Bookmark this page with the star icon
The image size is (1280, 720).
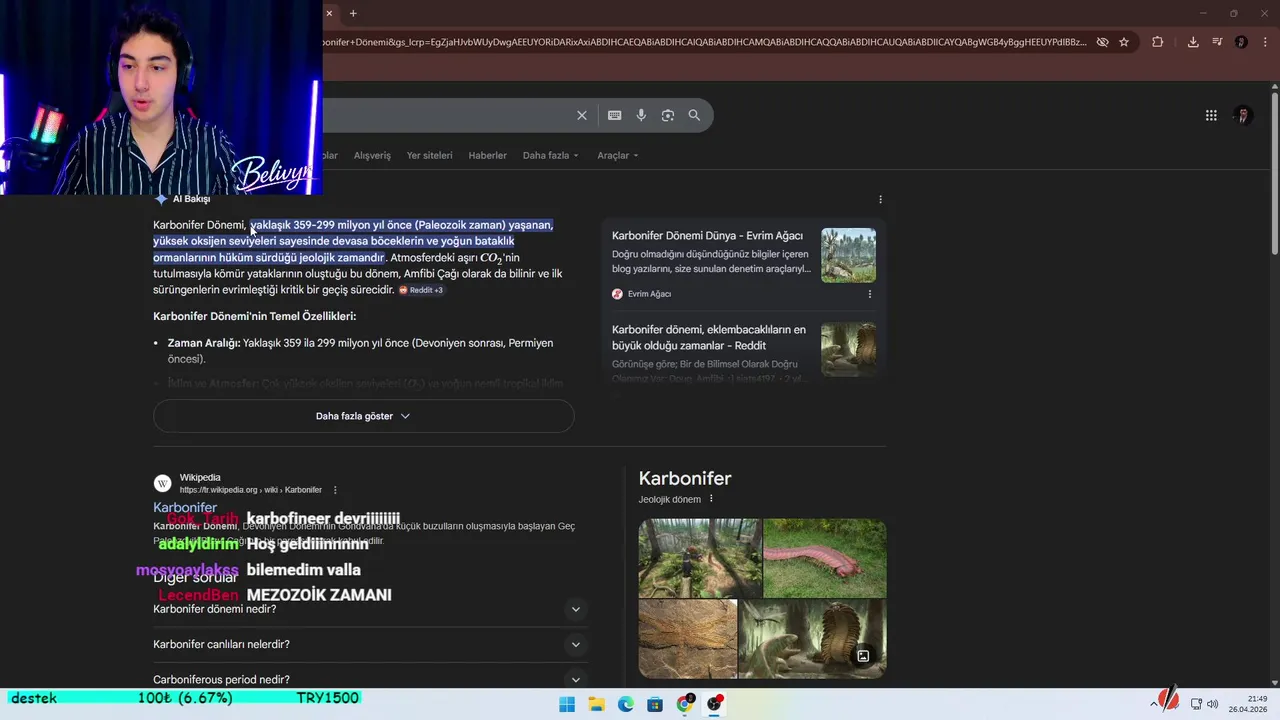[1124, 42]
